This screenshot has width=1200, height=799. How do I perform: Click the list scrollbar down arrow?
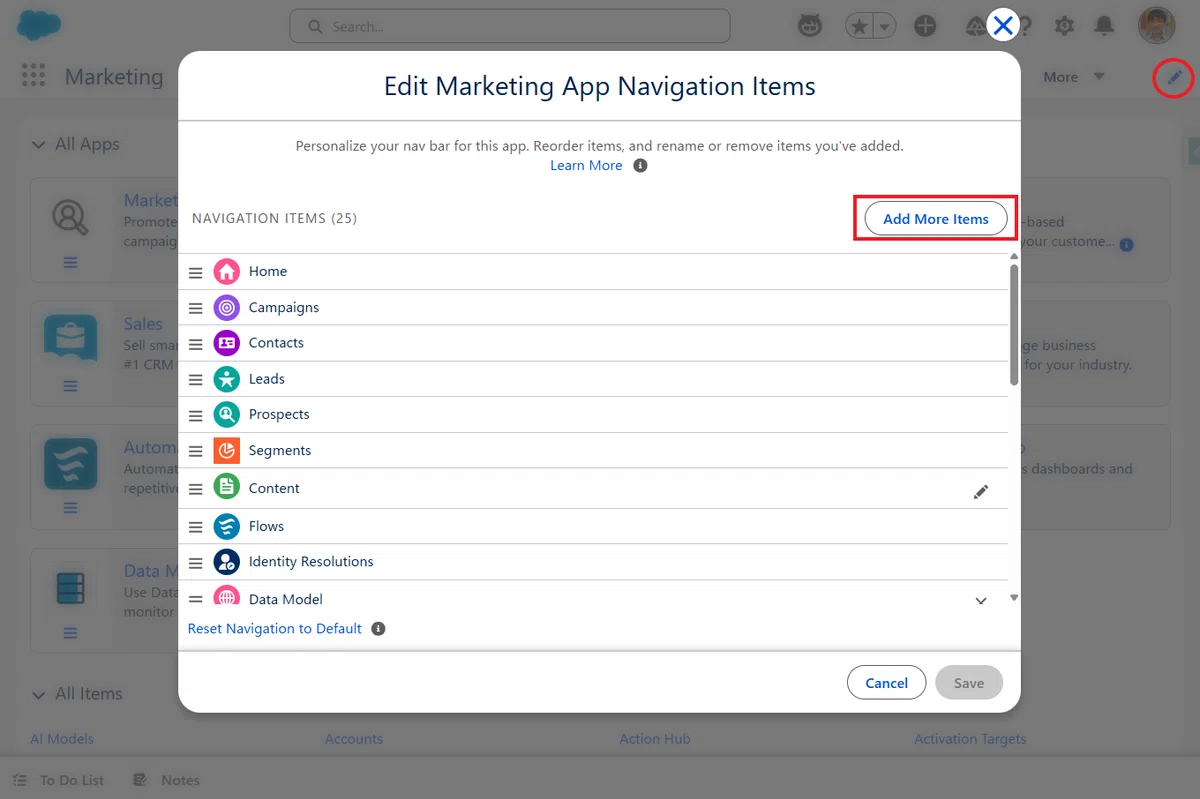click(1014, 598)
